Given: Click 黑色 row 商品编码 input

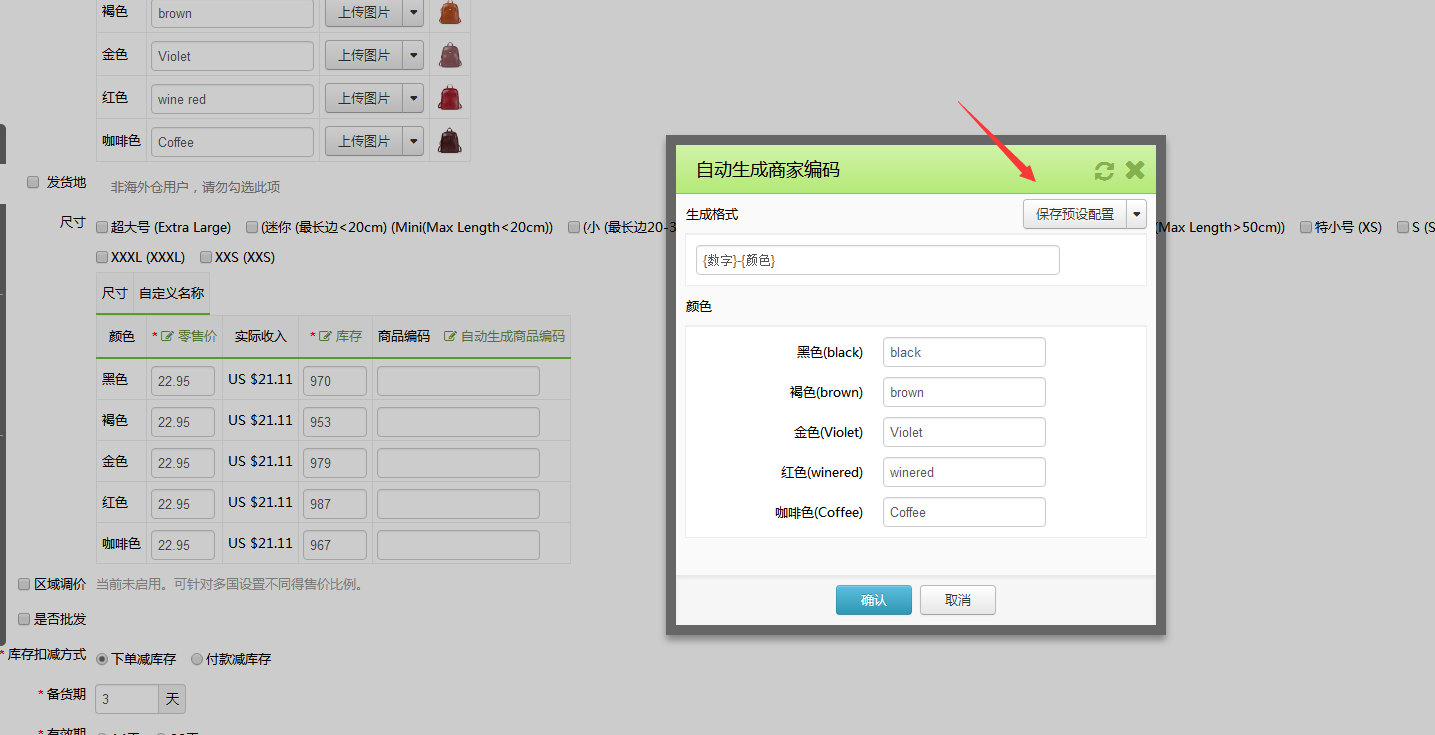Looking at the screenshot, I should [x=458, y=381].
